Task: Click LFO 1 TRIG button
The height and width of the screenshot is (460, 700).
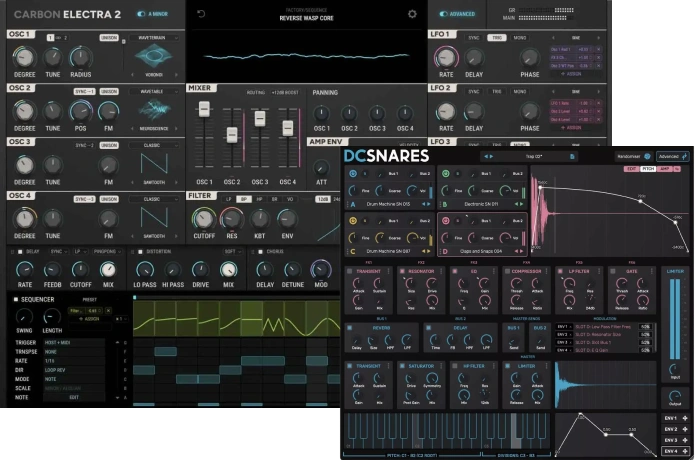Action: 497,38
